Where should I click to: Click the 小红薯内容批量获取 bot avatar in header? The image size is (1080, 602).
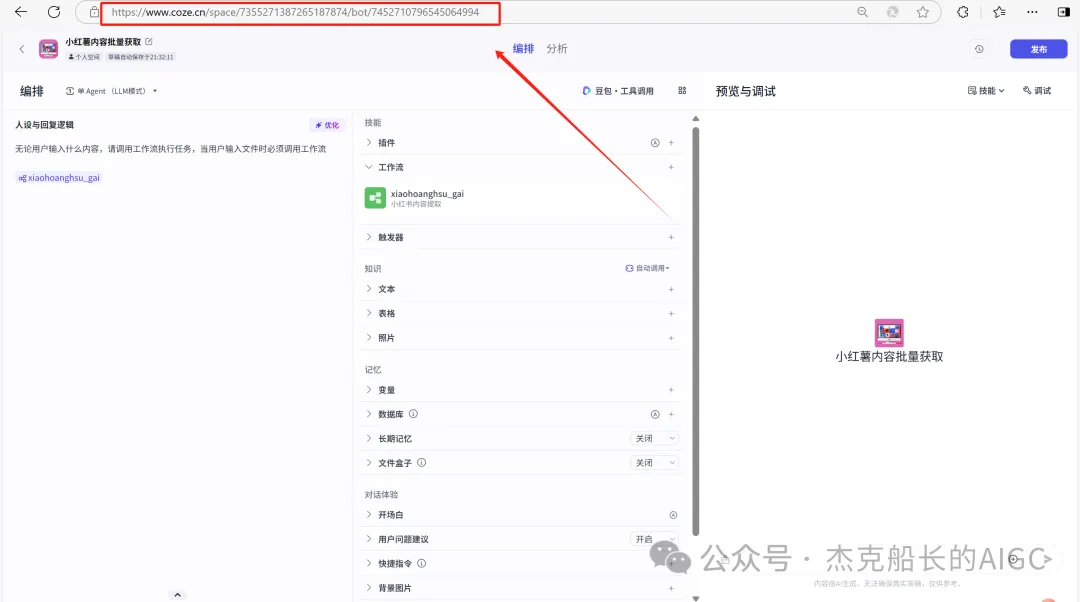[x=48, y=49]
